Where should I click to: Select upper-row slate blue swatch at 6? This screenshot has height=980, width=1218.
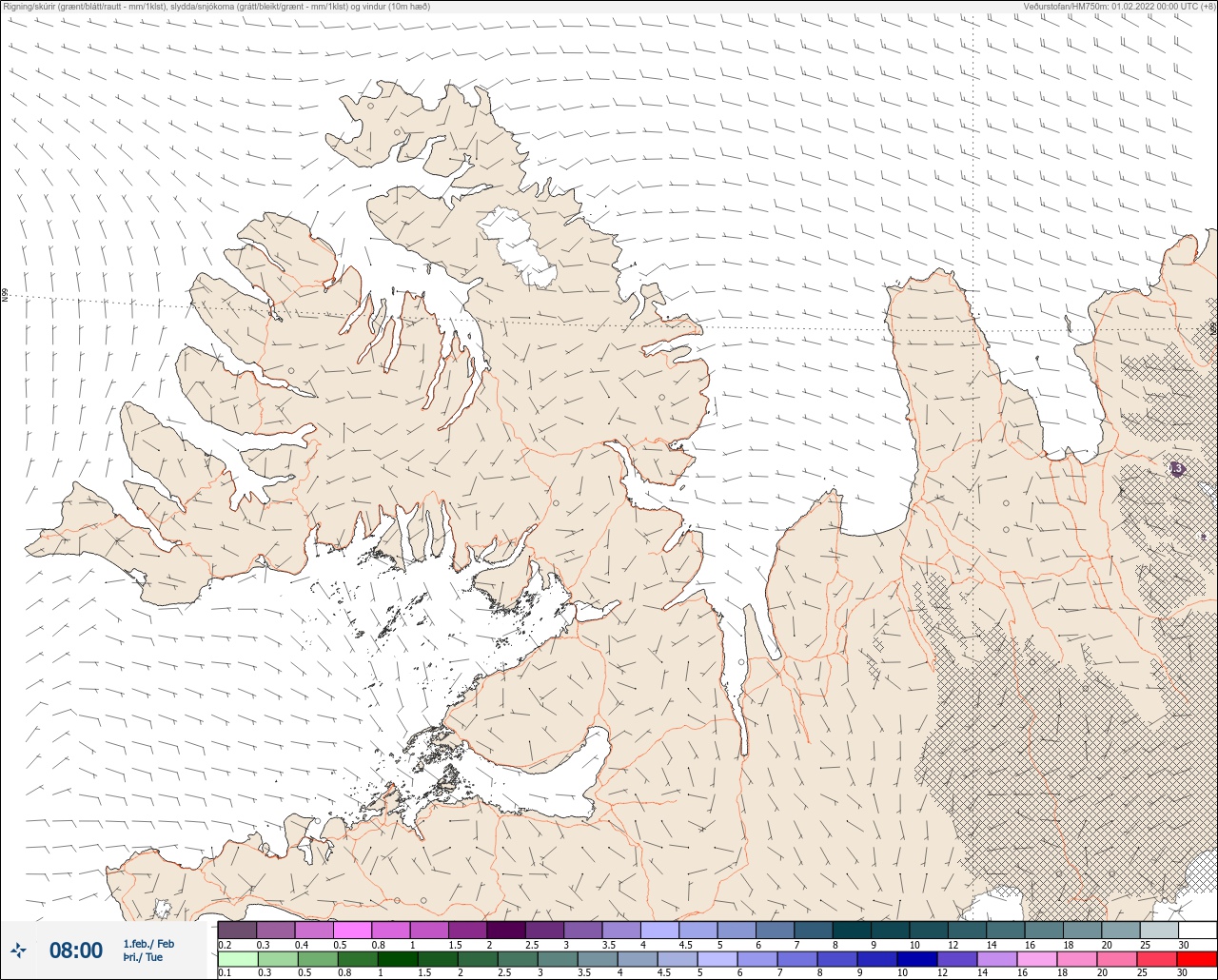click(x=776, y=930)
